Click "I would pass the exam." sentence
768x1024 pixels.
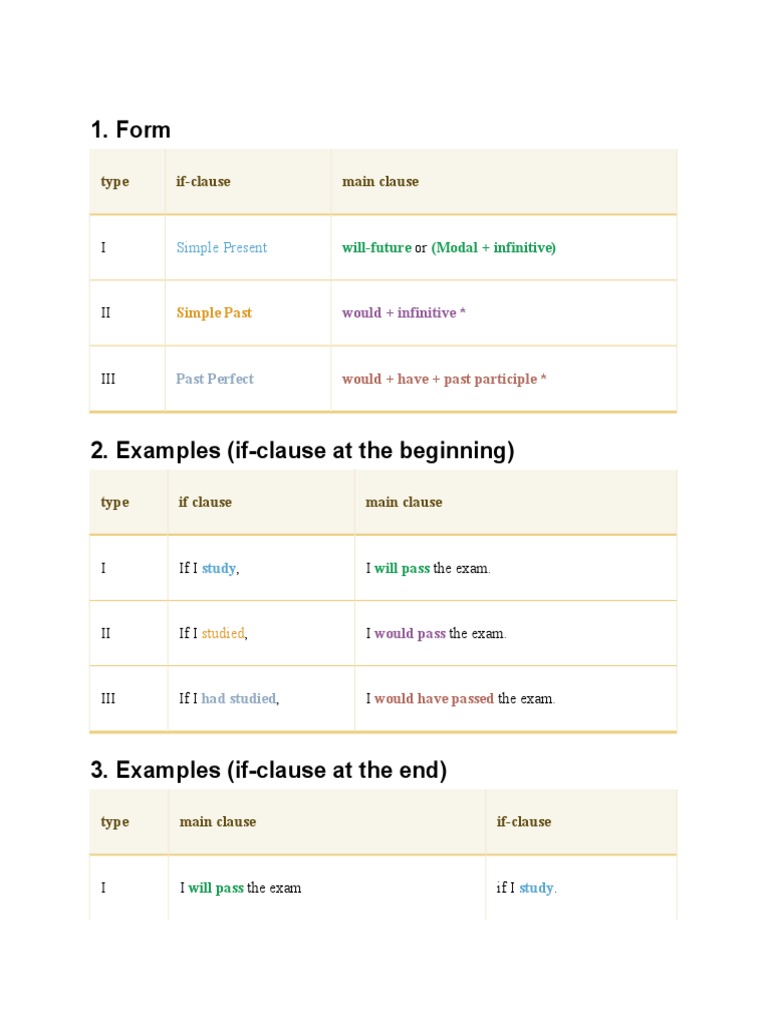coord(436,633)
